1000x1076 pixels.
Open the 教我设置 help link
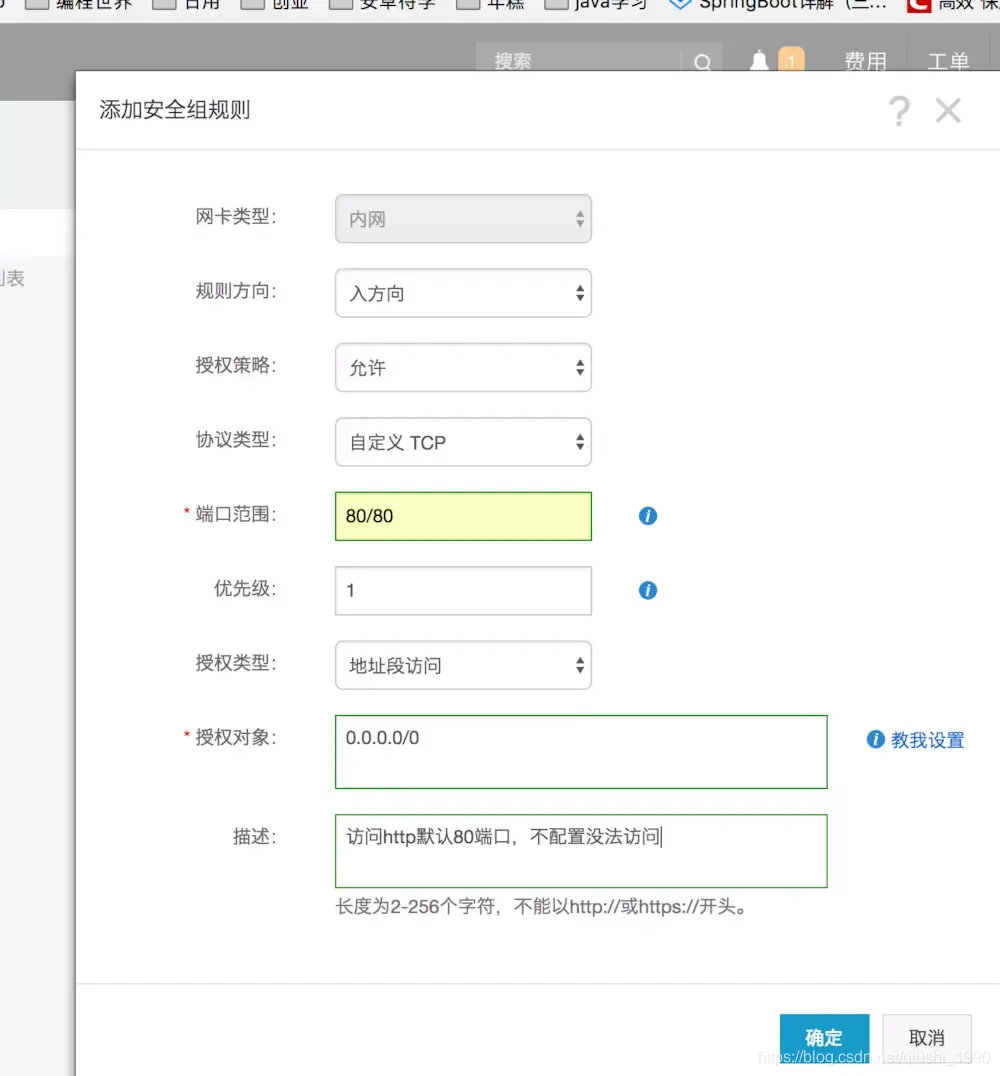point(926,740)
